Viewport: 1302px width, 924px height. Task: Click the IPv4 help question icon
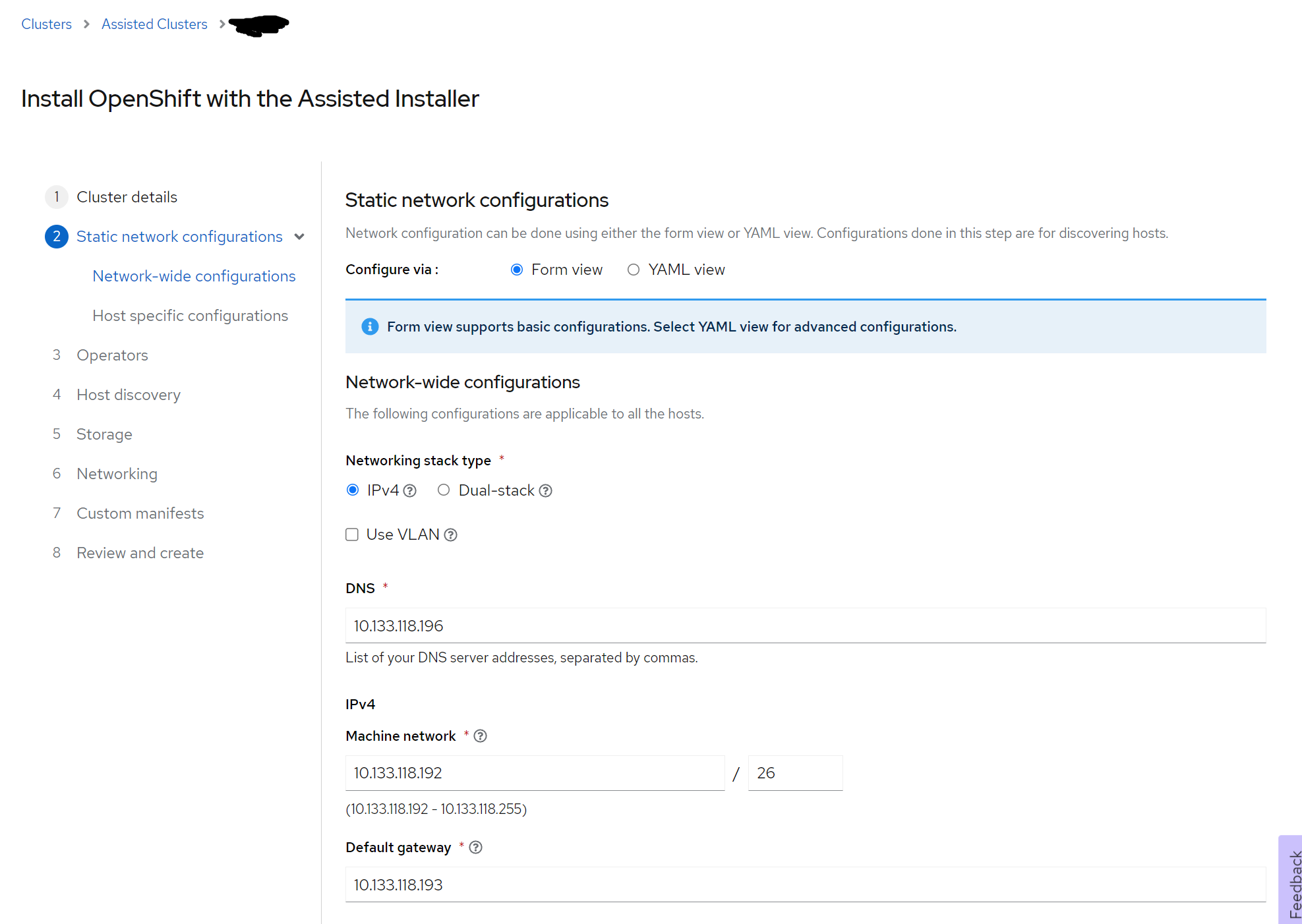click(x=410, y=491)
